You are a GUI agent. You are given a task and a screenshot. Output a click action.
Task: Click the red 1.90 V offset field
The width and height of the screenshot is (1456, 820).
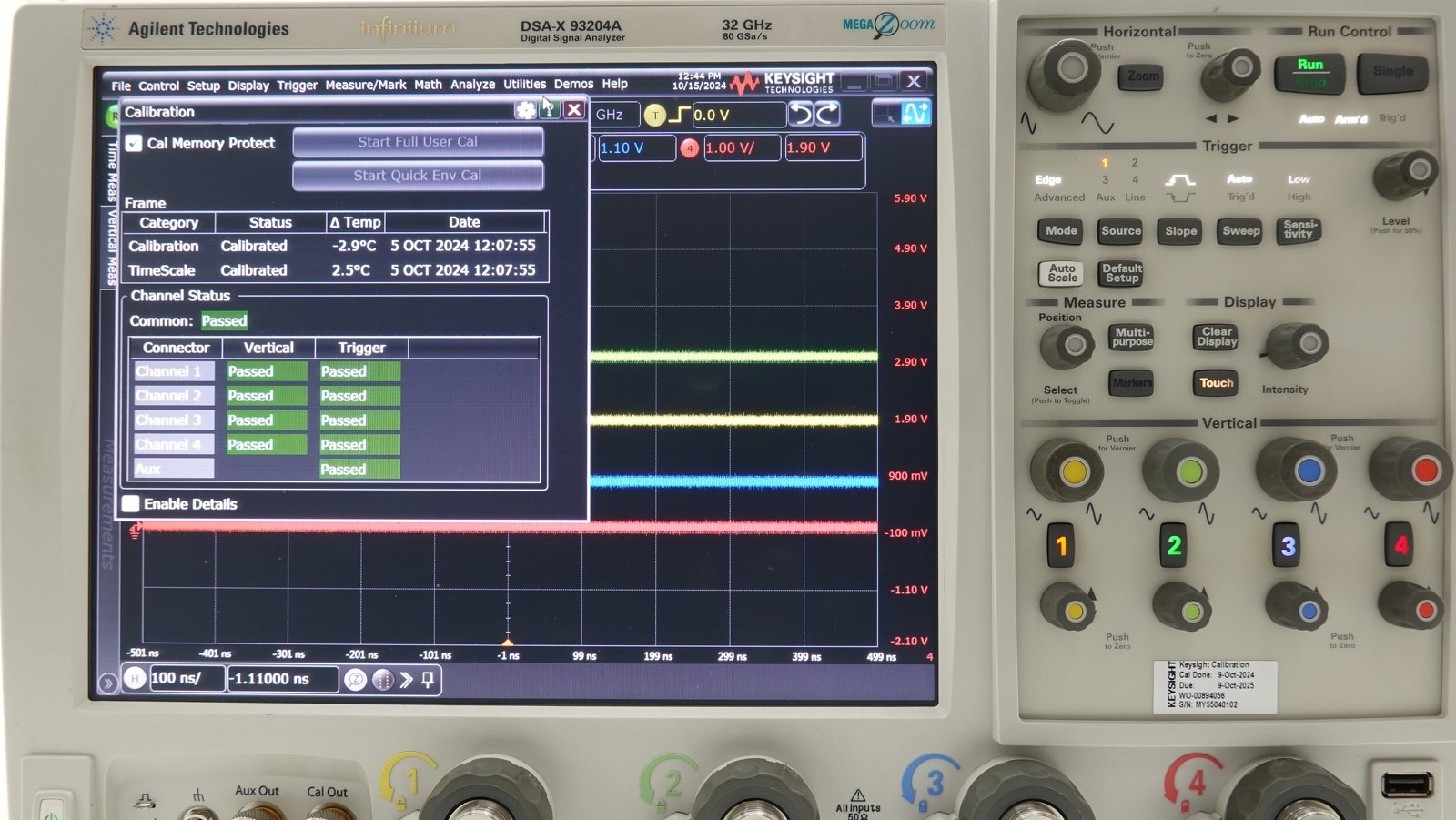(x=823, y=147)
